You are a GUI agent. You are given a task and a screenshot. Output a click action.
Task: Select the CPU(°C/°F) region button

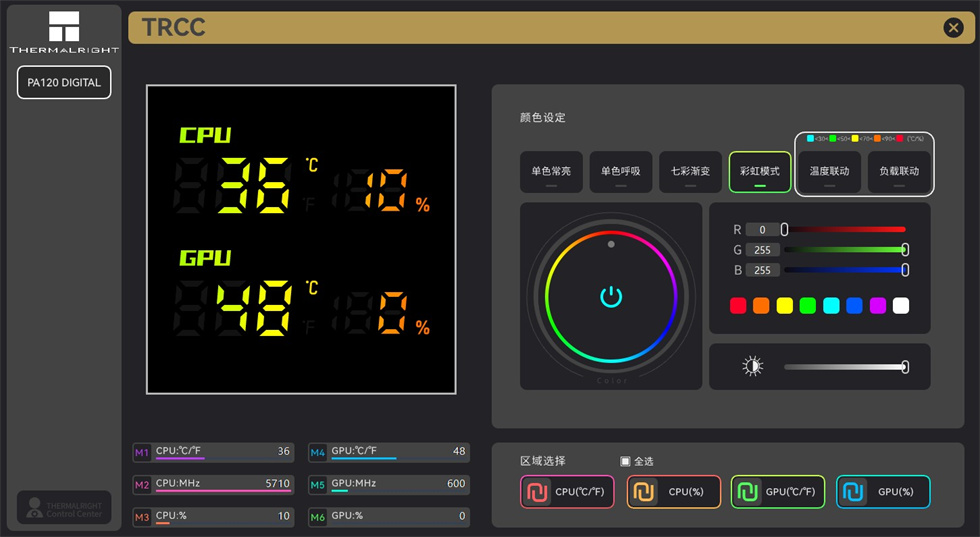tap(567, 492)
